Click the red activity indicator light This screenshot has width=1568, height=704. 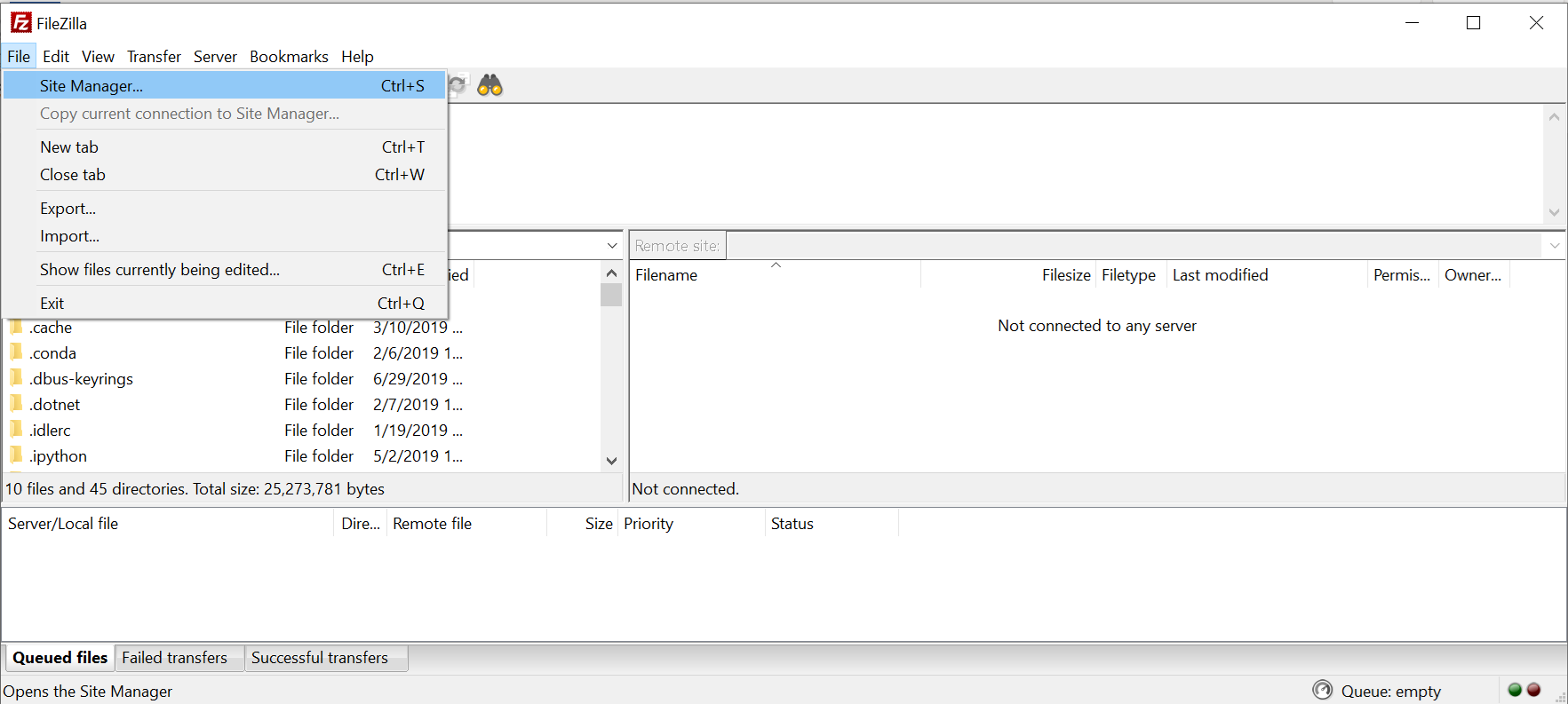click(x=1533, y=690)
